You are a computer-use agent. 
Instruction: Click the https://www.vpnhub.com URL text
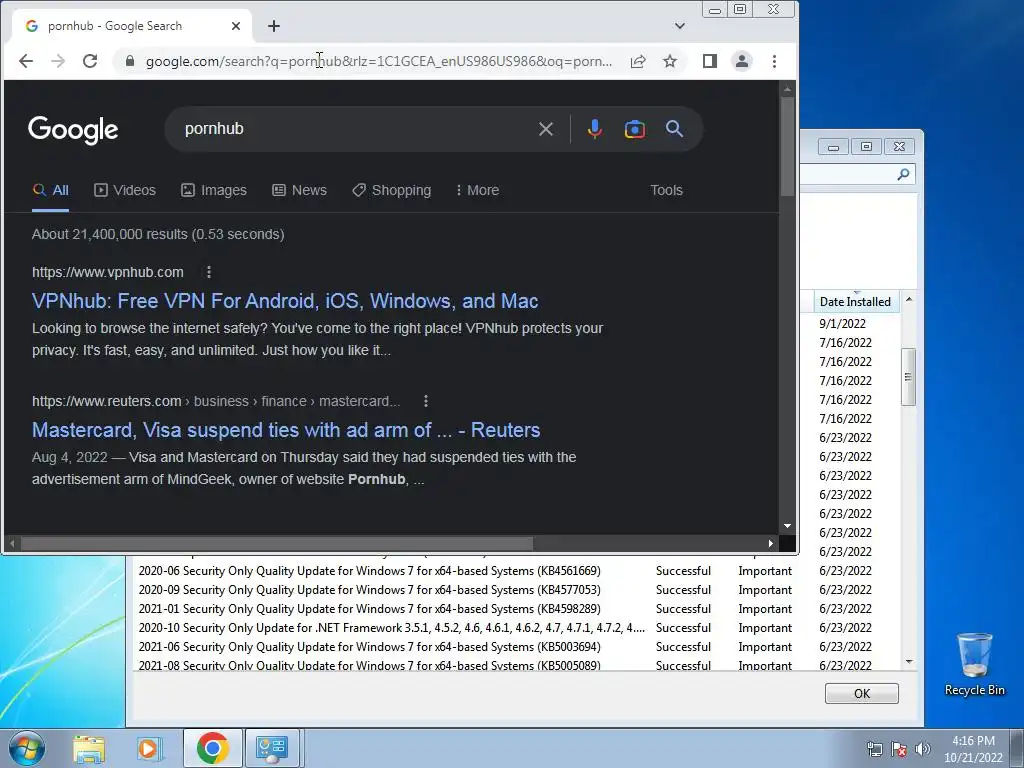pyautogui.click(x=108, y=272)
